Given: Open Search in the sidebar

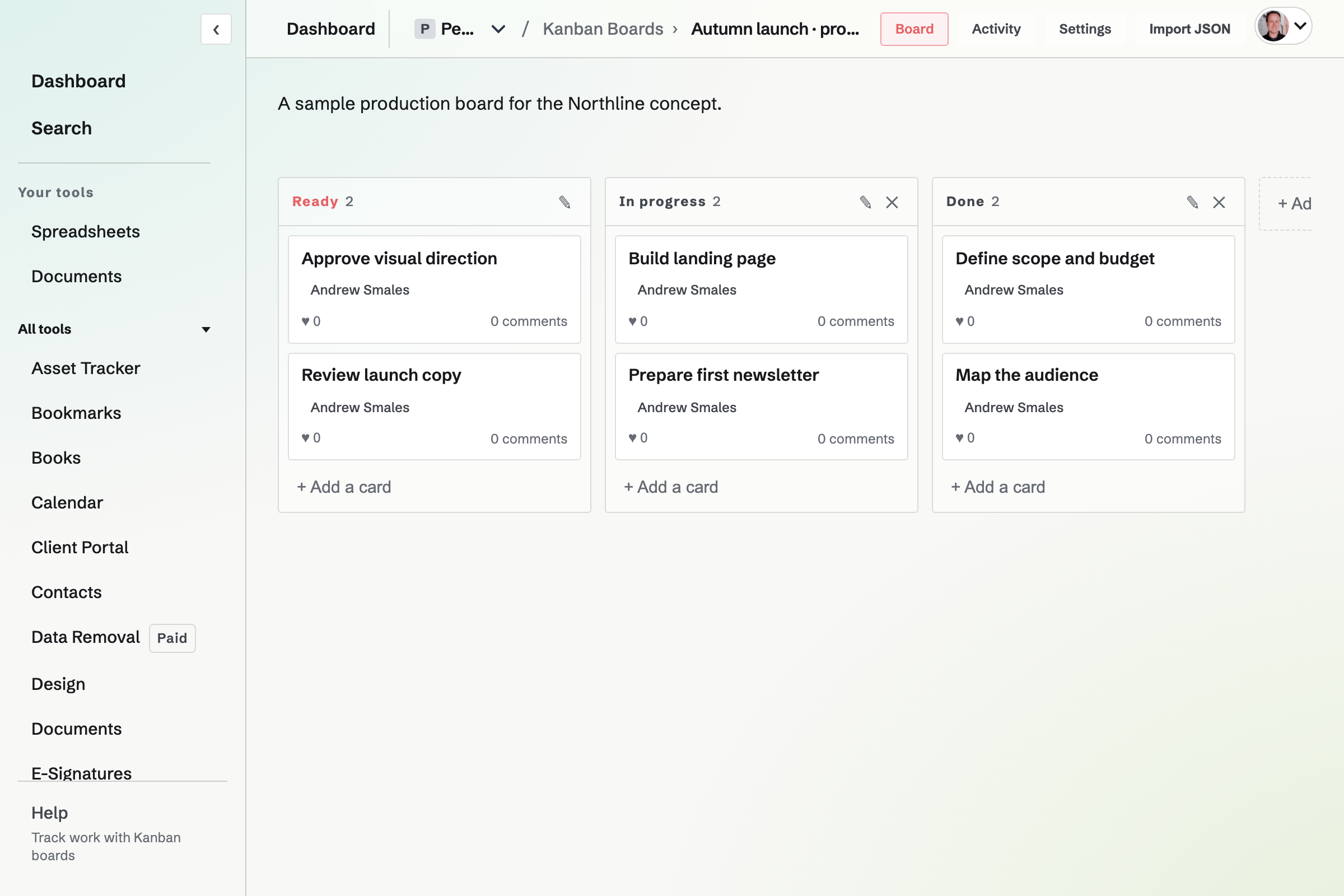Looking at the screenshot, I should pos(62,128).
